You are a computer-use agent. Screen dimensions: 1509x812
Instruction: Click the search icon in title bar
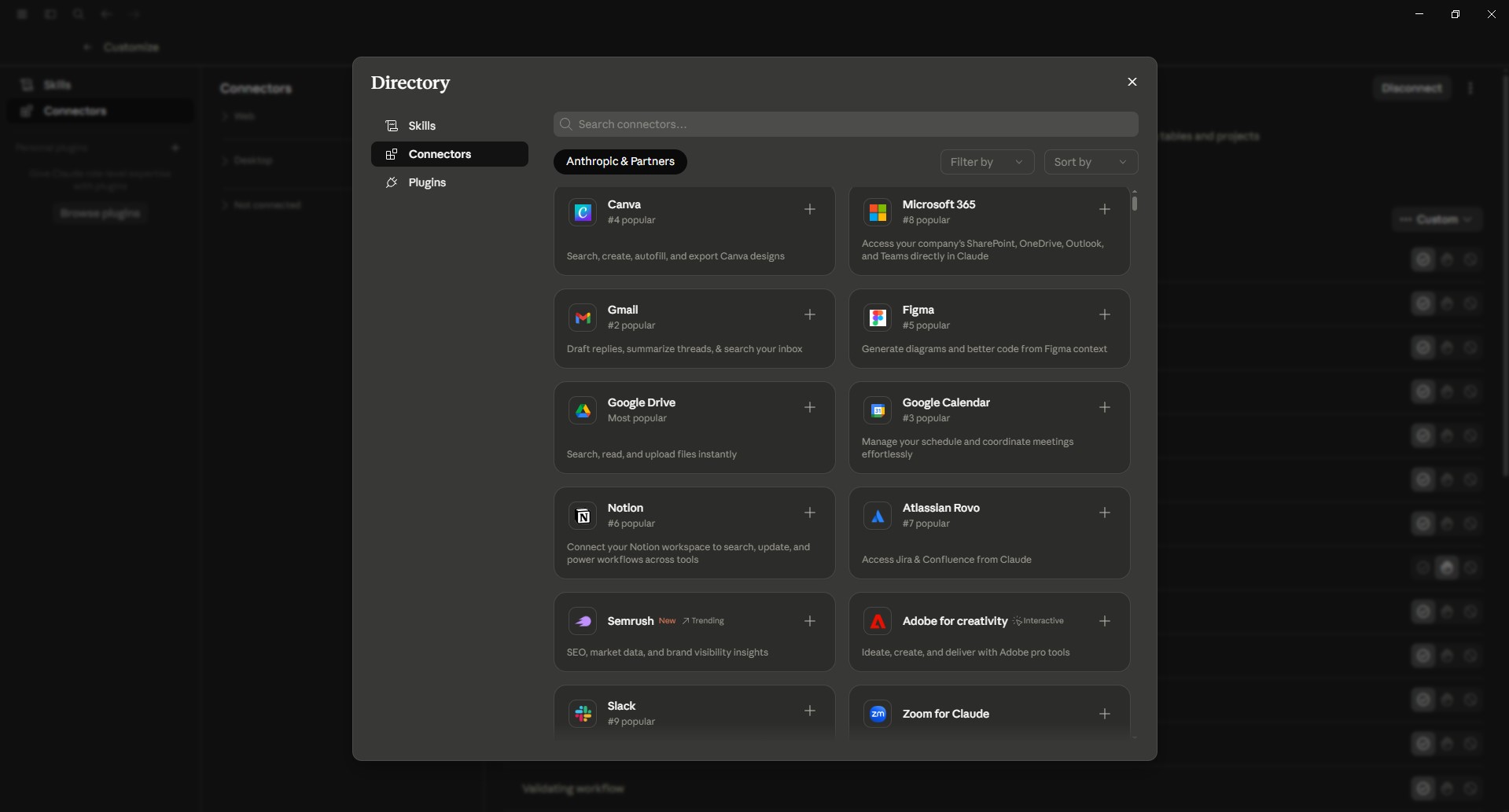tap(79, 14)
